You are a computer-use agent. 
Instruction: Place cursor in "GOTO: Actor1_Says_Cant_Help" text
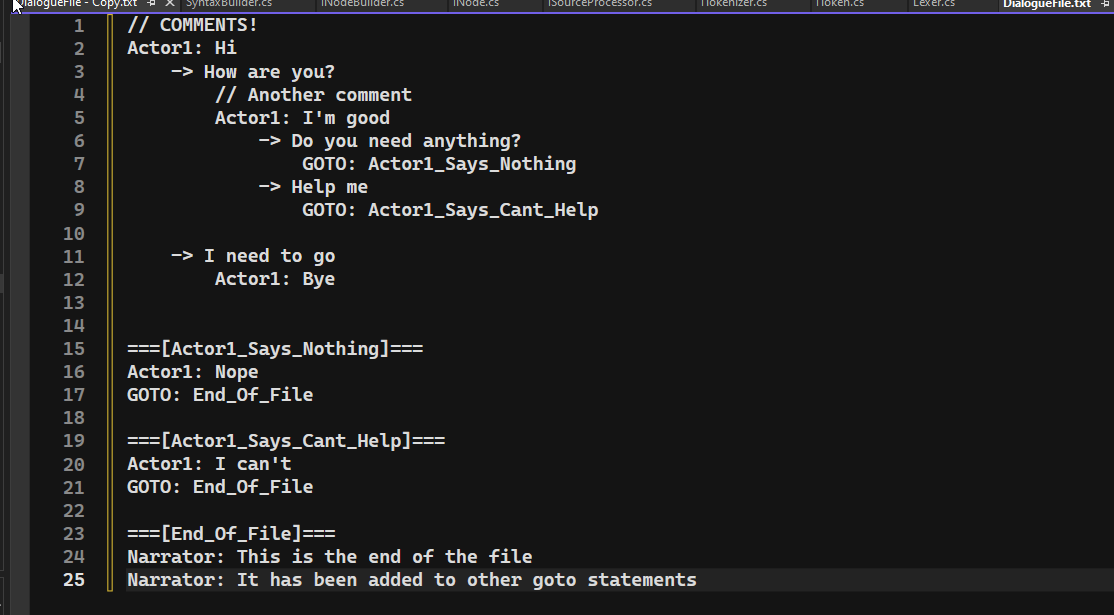(450, 210)
